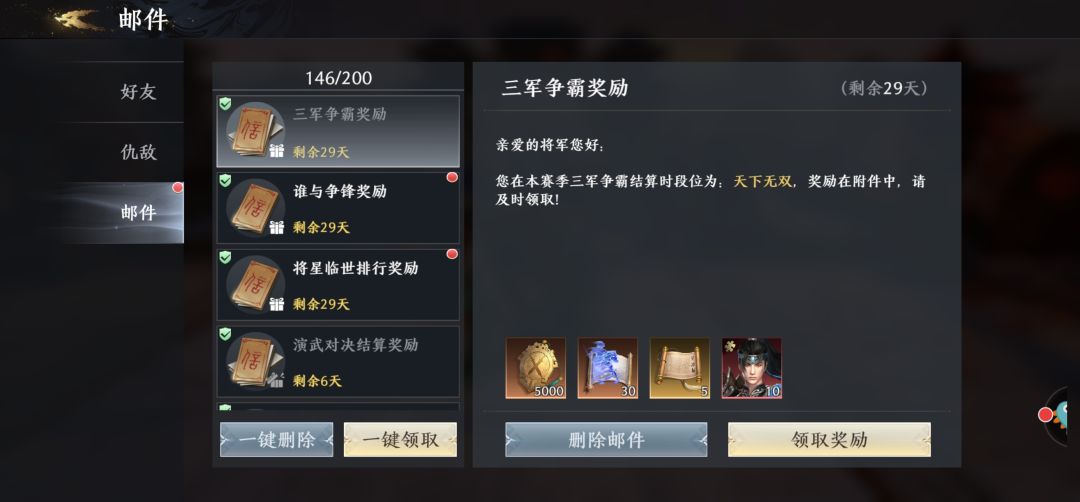Toggle green check on 三军争霸奖励 mail

coord(225,103)
